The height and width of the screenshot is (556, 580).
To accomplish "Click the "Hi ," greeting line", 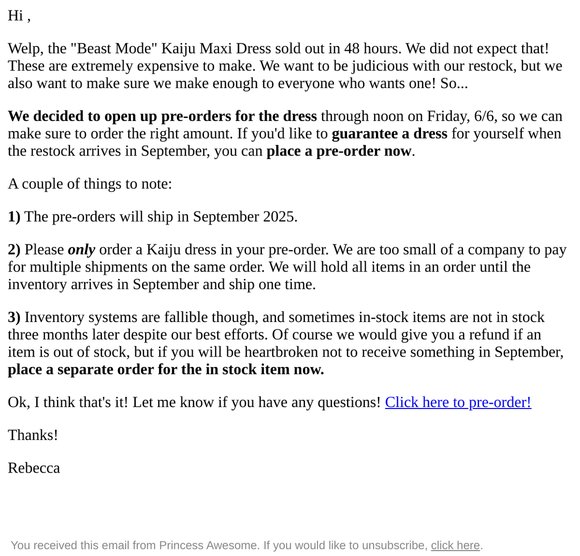I will [19, 16].
